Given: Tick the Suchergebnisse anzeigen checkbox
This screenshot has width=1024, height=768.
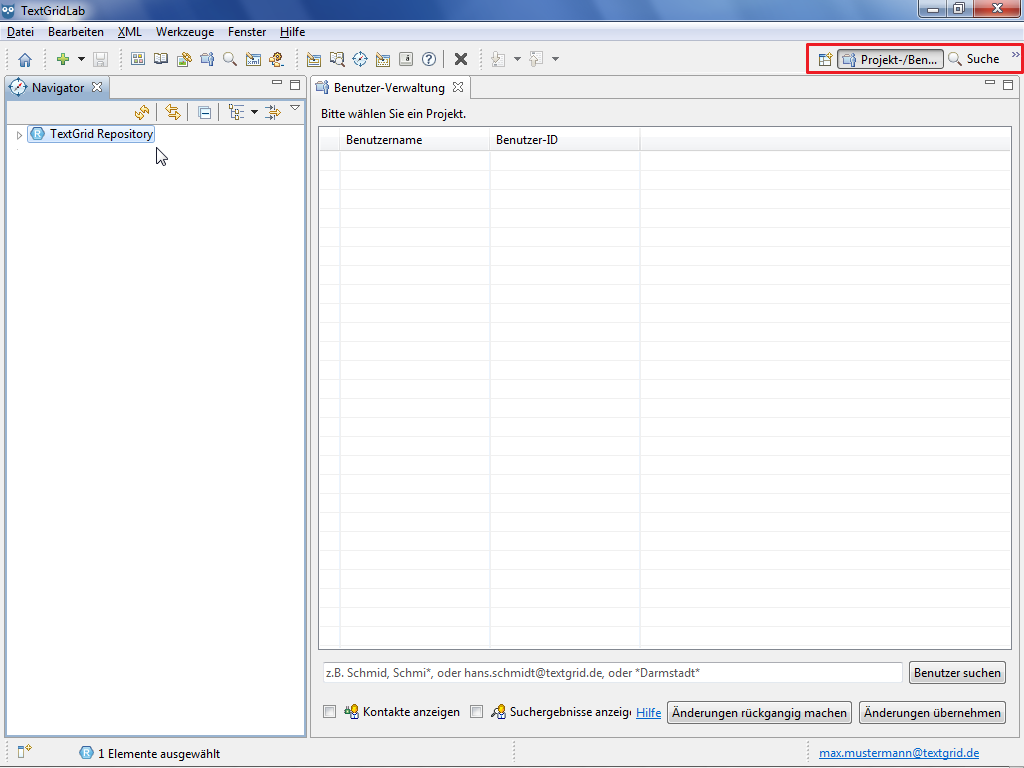Looking at the screenshot, I should click(476, 712).
